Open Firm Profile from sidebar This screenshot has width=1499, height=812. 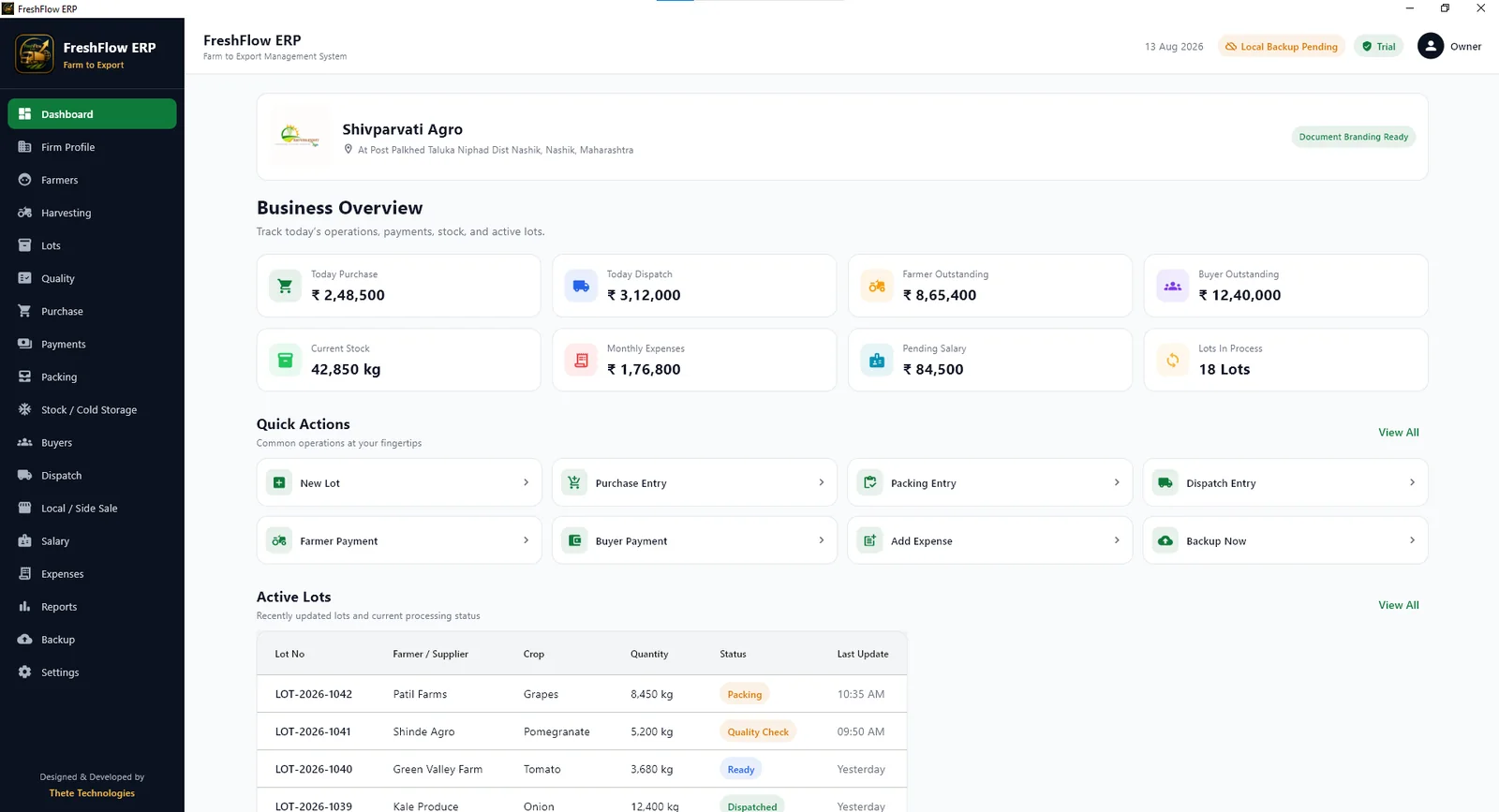tap(92, 147)
